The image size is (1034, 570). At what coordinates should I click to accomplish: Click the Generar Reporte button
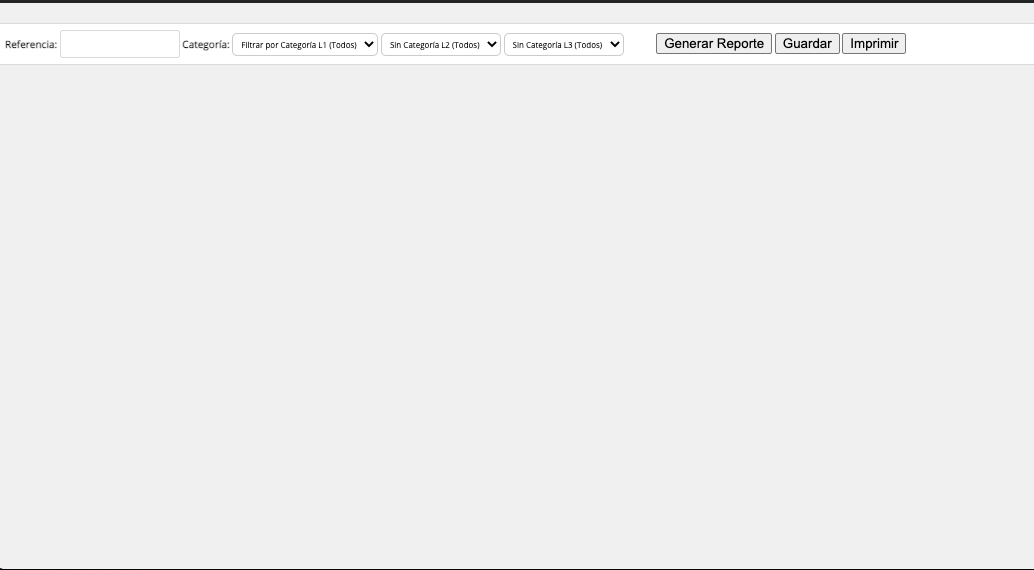point(714,44)
